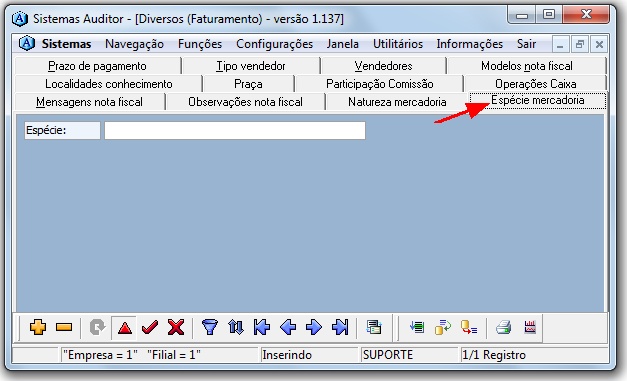Open the Janela menu

342,44
